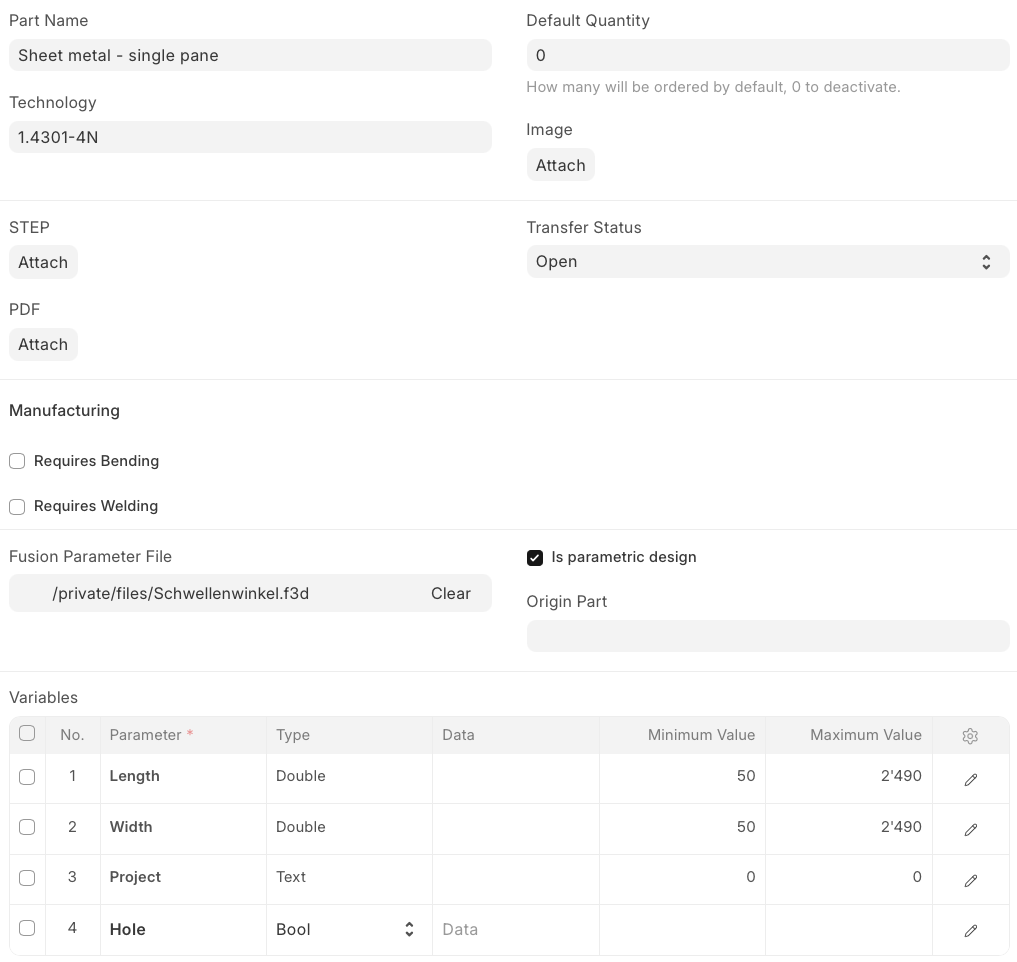Click the Part Name input field

(x=250, y=55)
